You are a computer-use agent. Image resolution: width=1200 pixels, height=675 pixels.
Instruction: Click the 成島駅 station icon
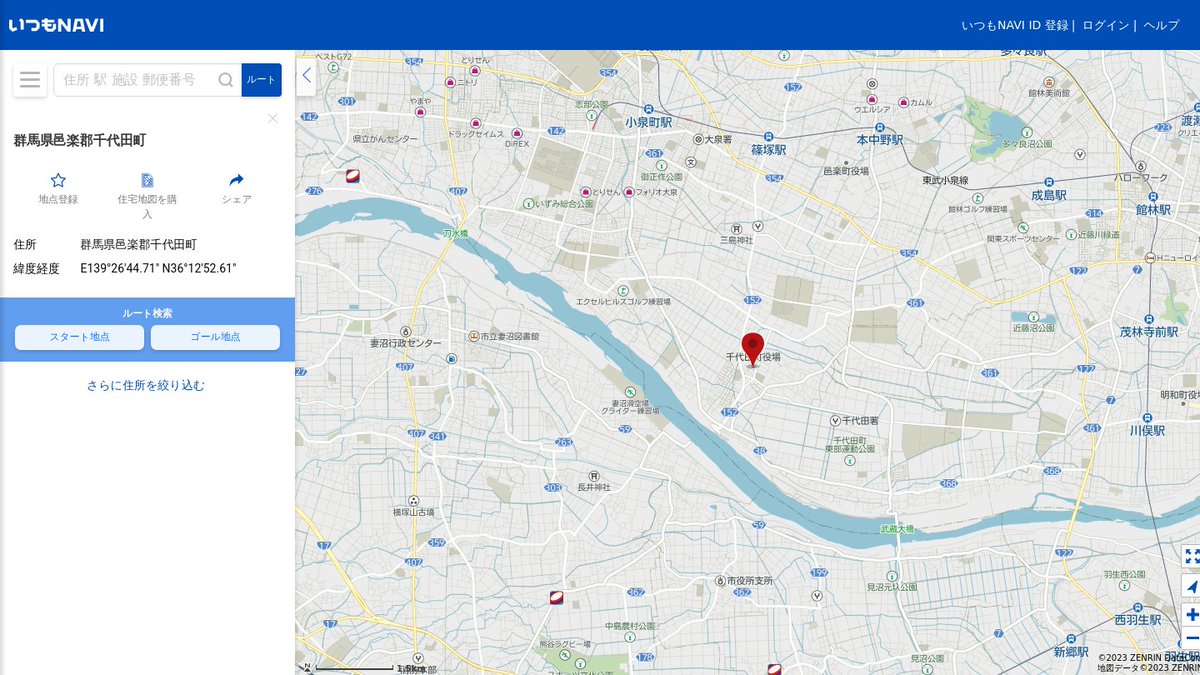(x=1050, y=182)
